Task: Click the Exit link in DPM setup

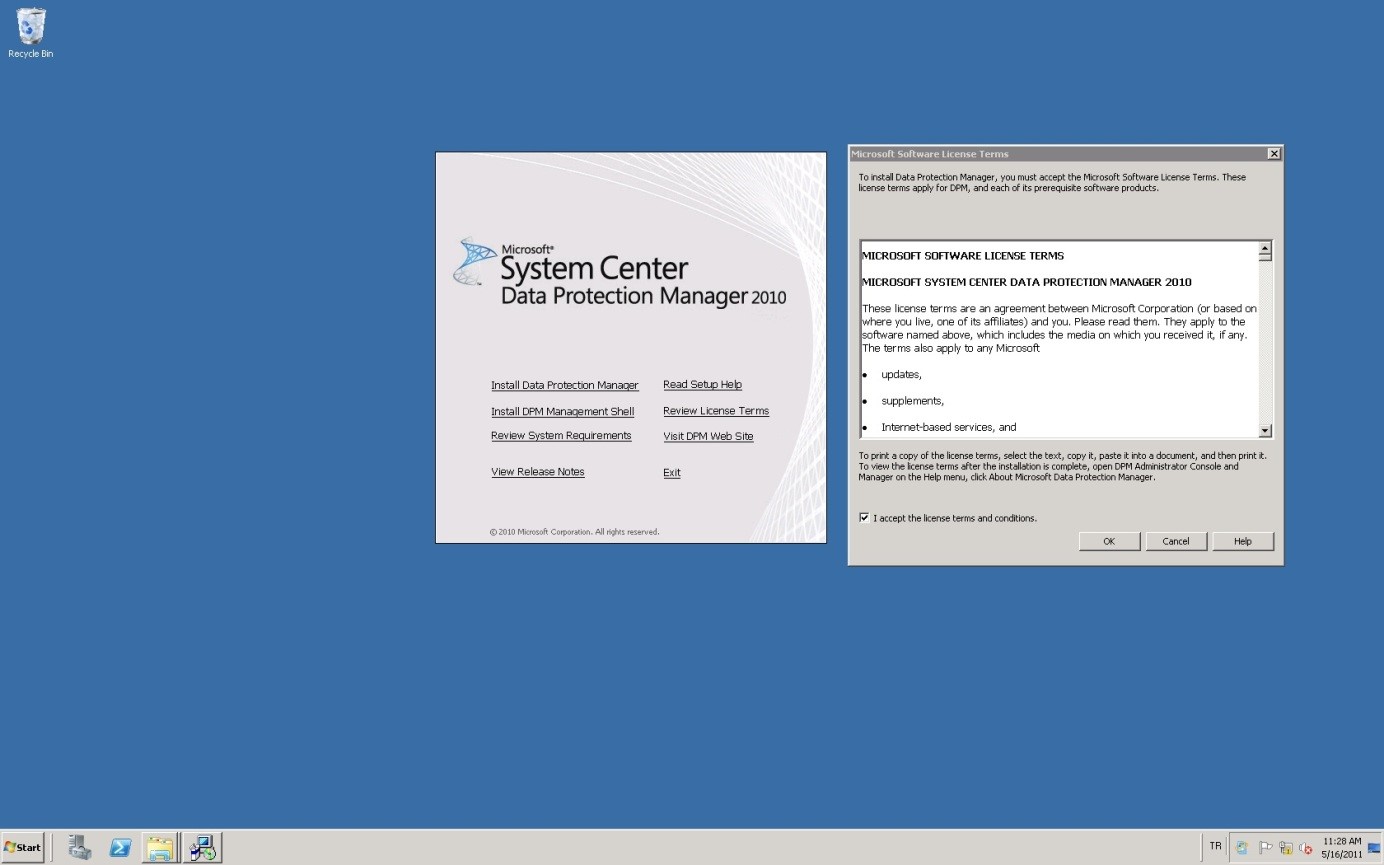Action: click(x=672, y=473)
